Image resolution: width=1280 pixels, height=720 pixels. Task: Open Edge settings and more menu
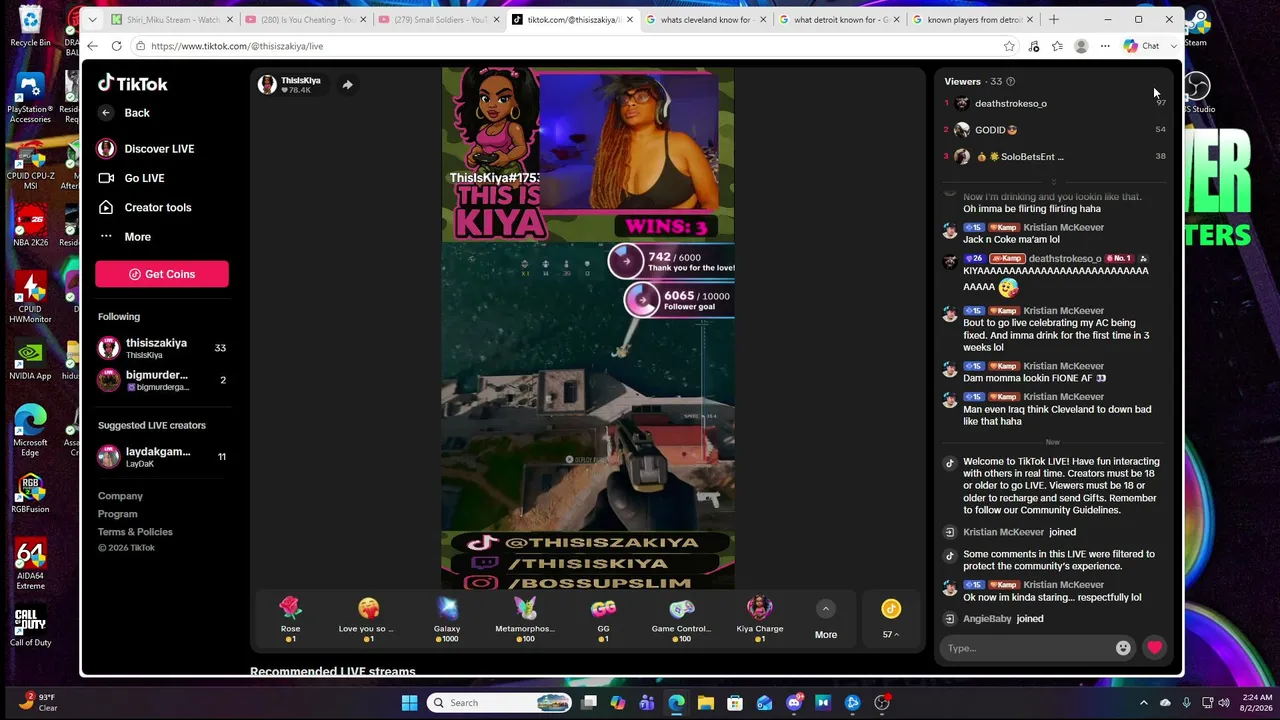coord(1105,46)
